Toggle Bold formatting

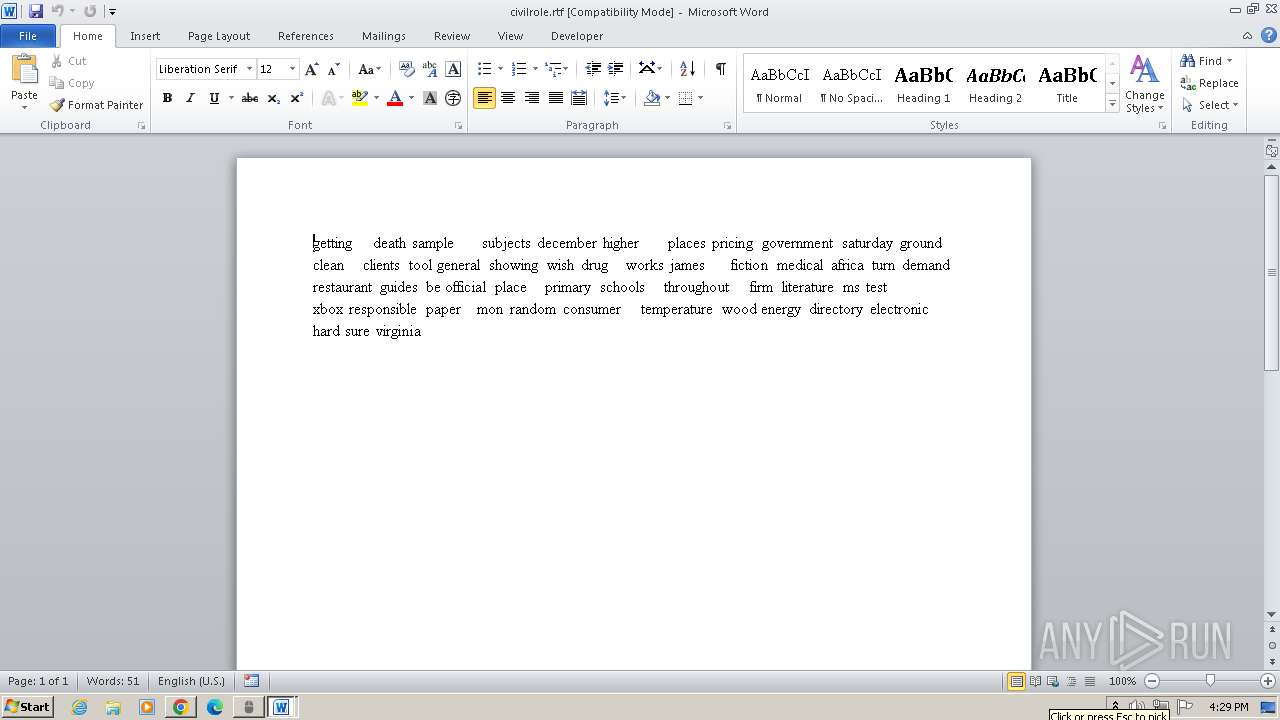coord(167,98)
